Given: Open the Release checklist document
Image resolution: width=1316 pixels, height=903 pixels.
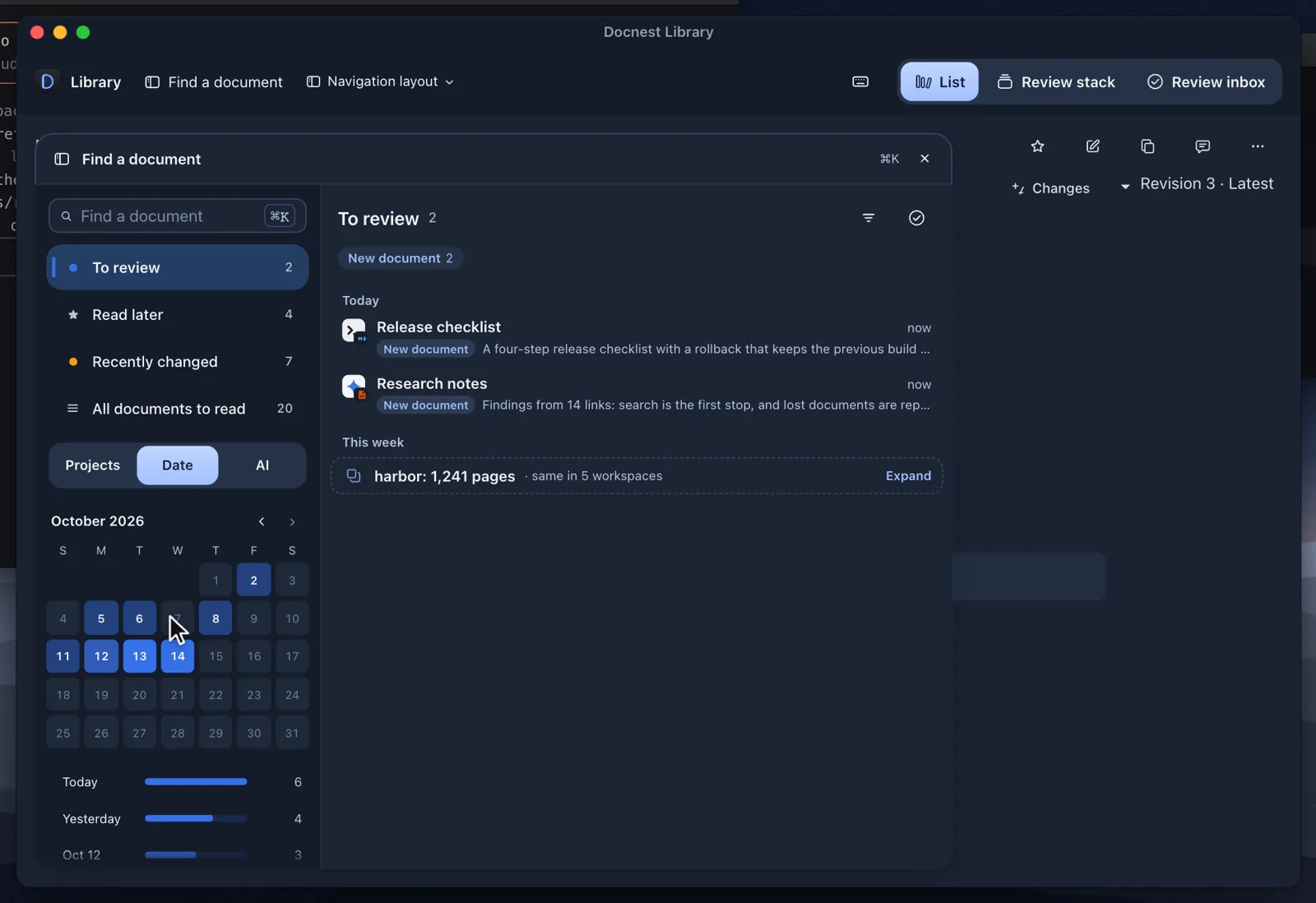Looking at the screenshot, I should [637, 338].
